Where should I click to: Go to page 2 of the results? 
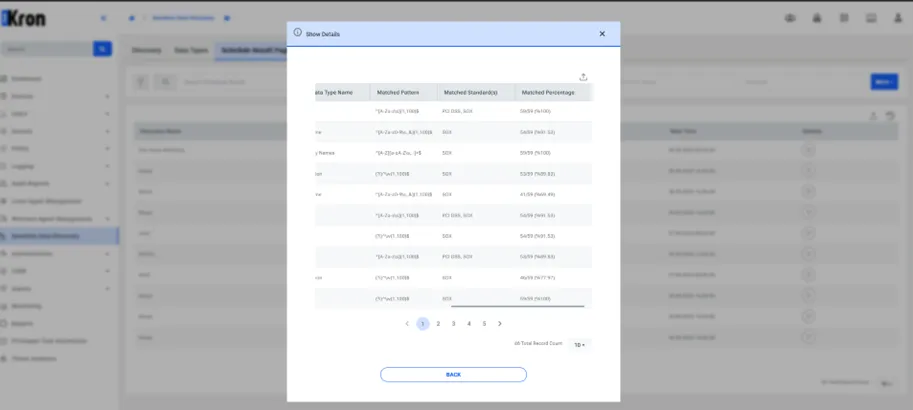tap(438, 324)
